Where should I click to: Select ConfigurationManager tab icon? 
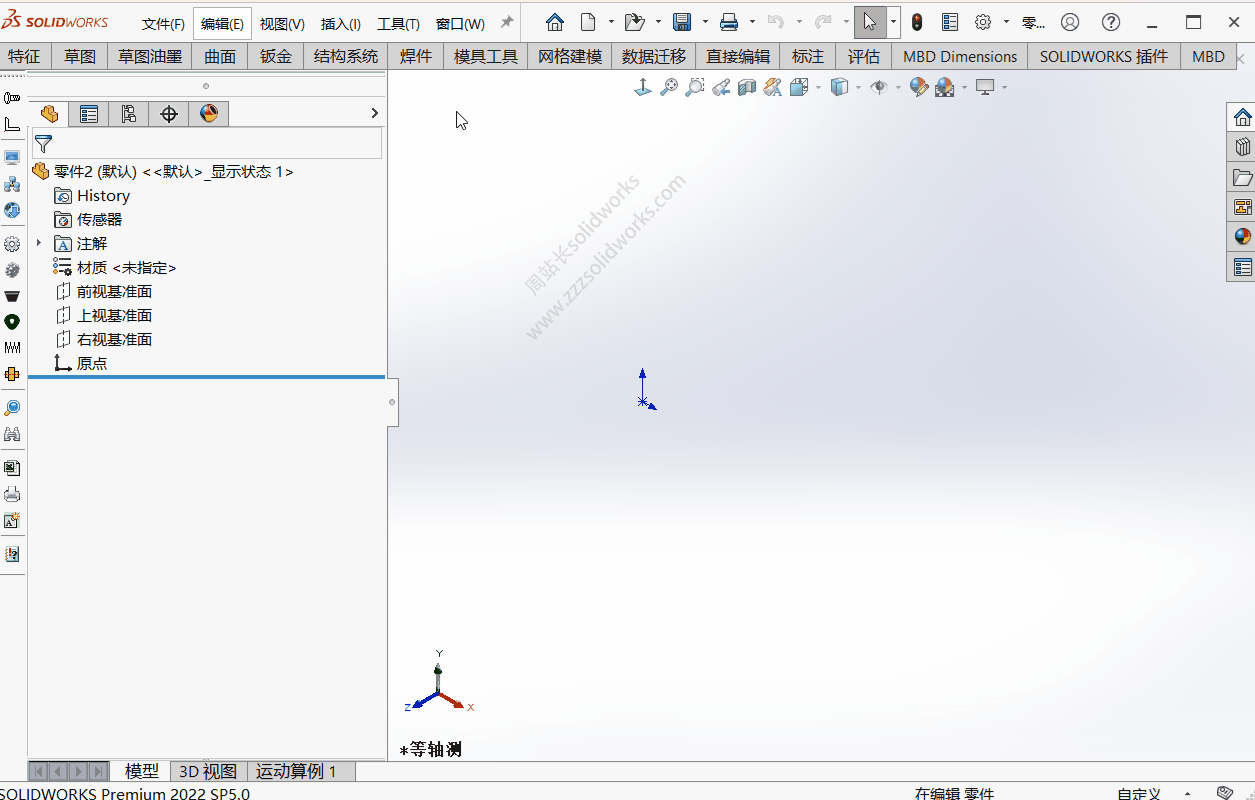[129, 114]
